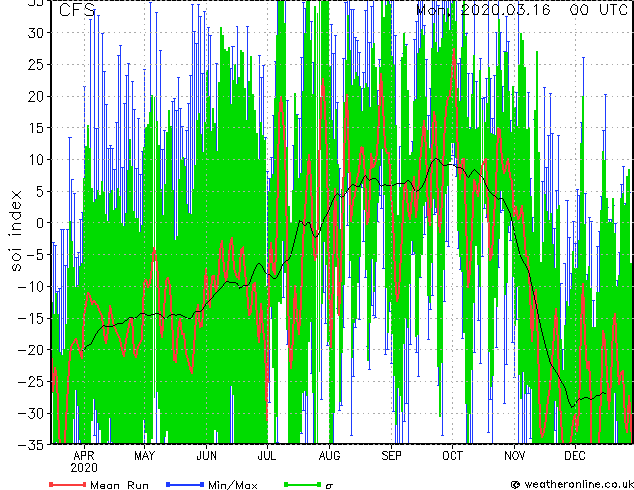Viewport: 634px width, 490px height.
Task: Select the APR 2020 axis label
Action: 84,462
